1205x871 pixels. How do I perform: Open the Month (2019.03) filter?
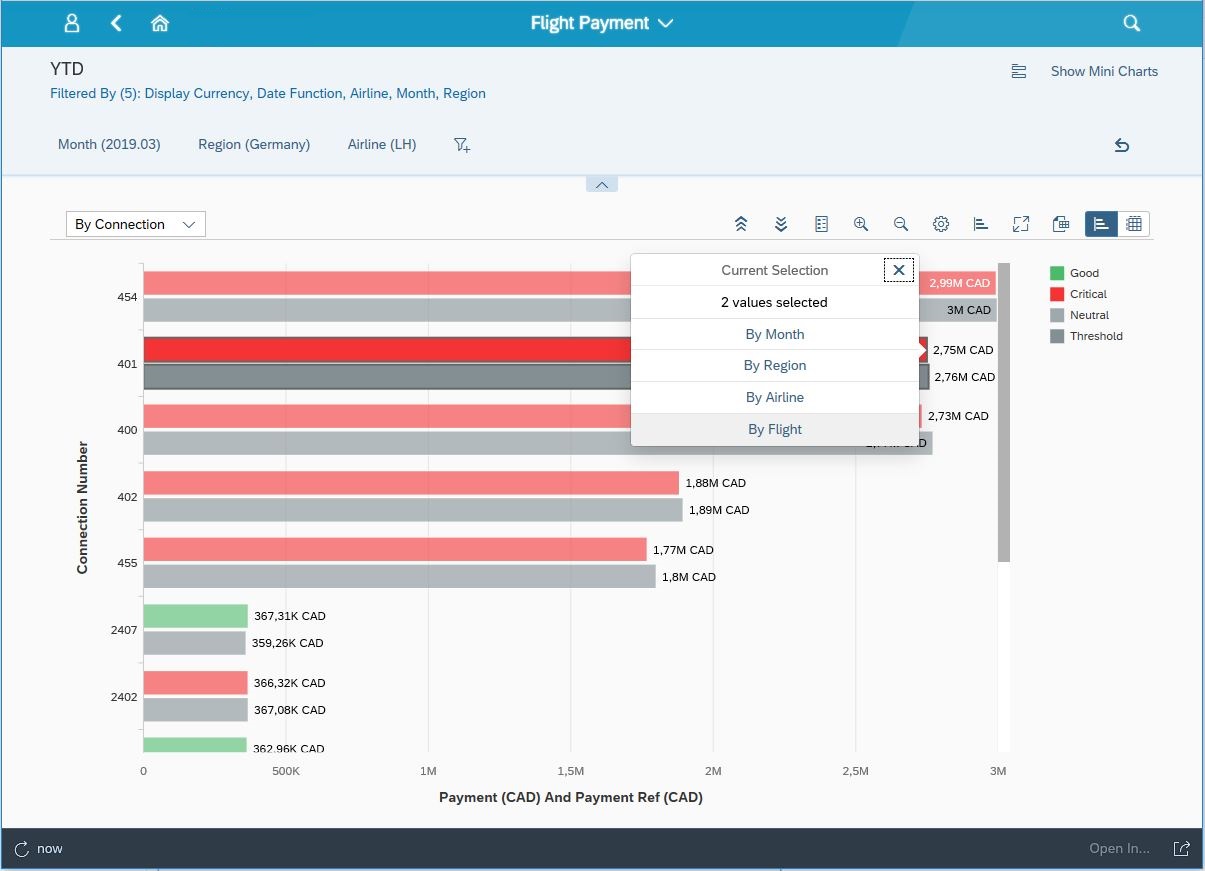(109, 144)
